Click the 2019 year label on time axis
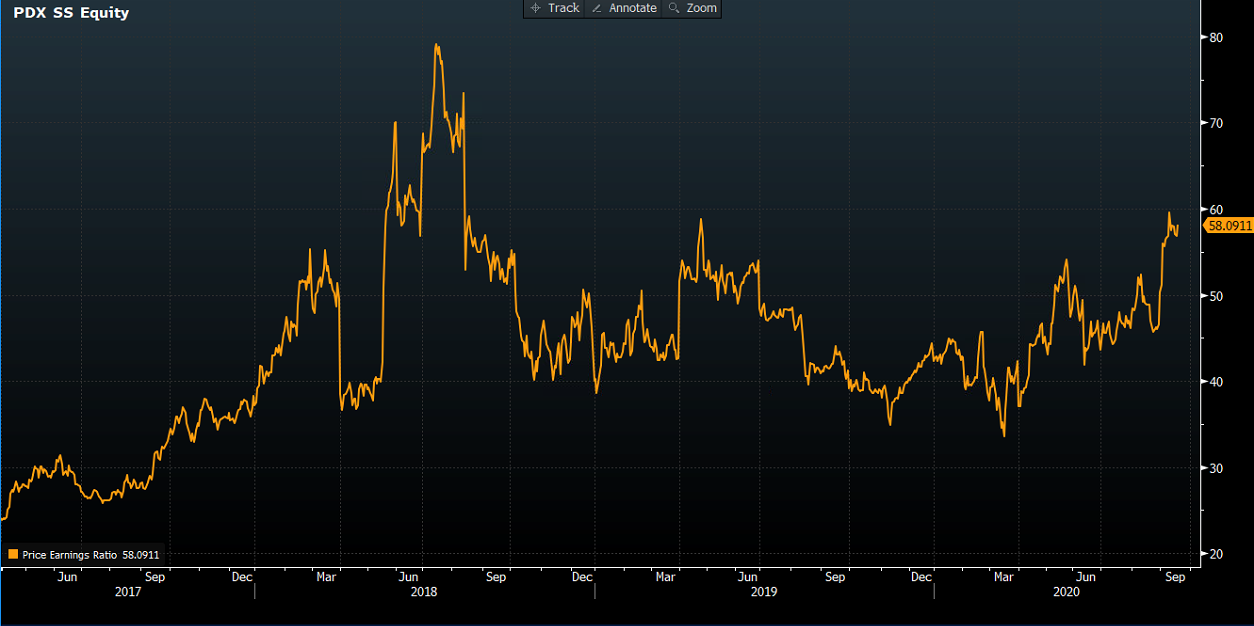This screenshot has height=626, width=1254. point(764,592)
